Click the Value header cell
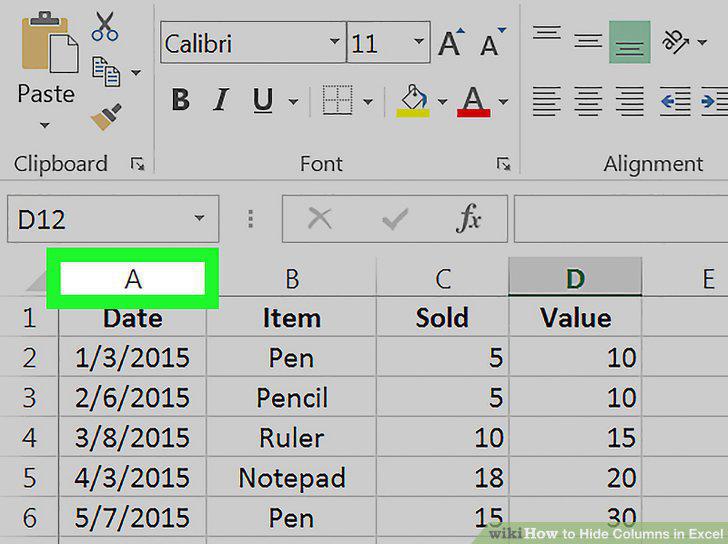Image resolution: width=728 pixels, height=544 pixels. point(575,318)
